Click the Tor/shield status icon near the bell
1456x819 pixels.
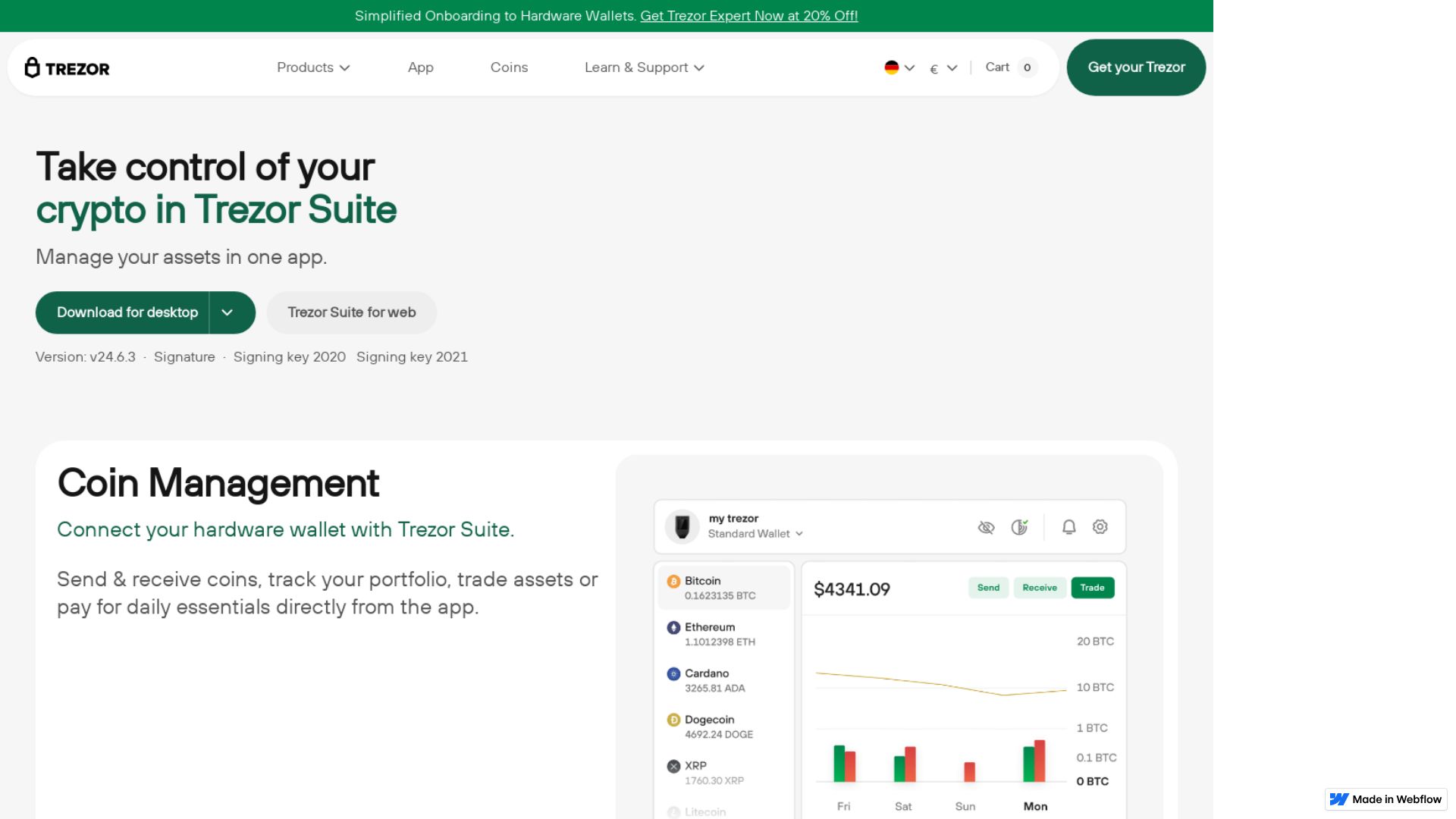point(1020,527)
